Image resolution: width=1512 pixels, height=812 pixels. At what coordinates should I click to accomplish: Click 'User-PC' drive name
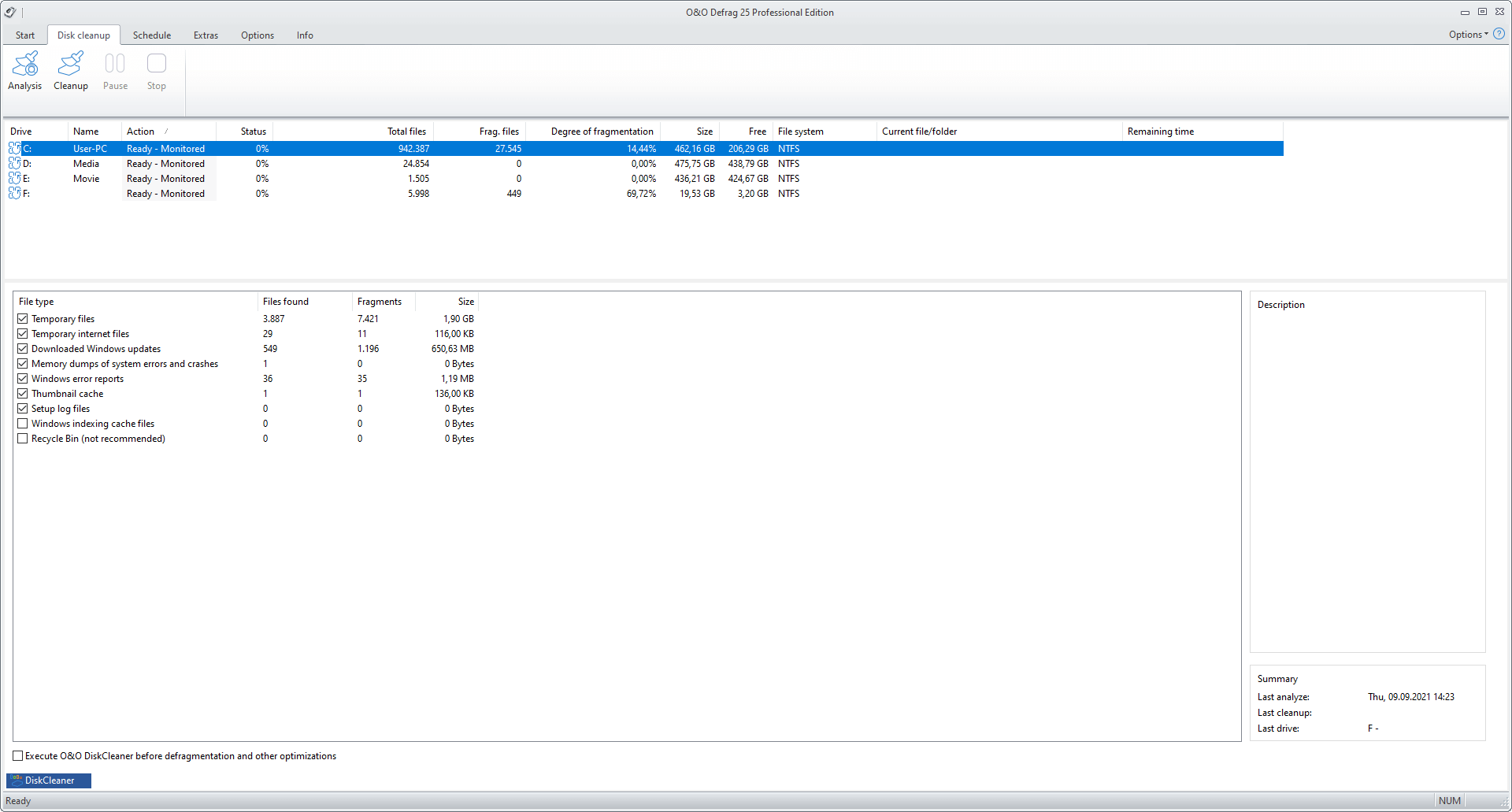click(90, 148)
